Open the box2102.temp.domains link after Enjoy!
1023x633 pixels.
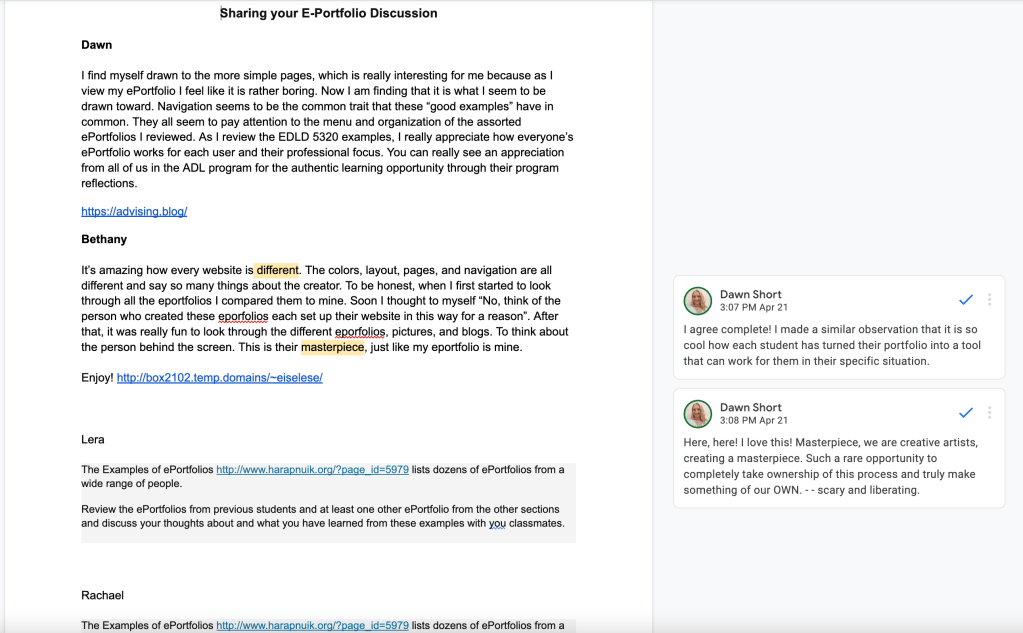(219, 378)
